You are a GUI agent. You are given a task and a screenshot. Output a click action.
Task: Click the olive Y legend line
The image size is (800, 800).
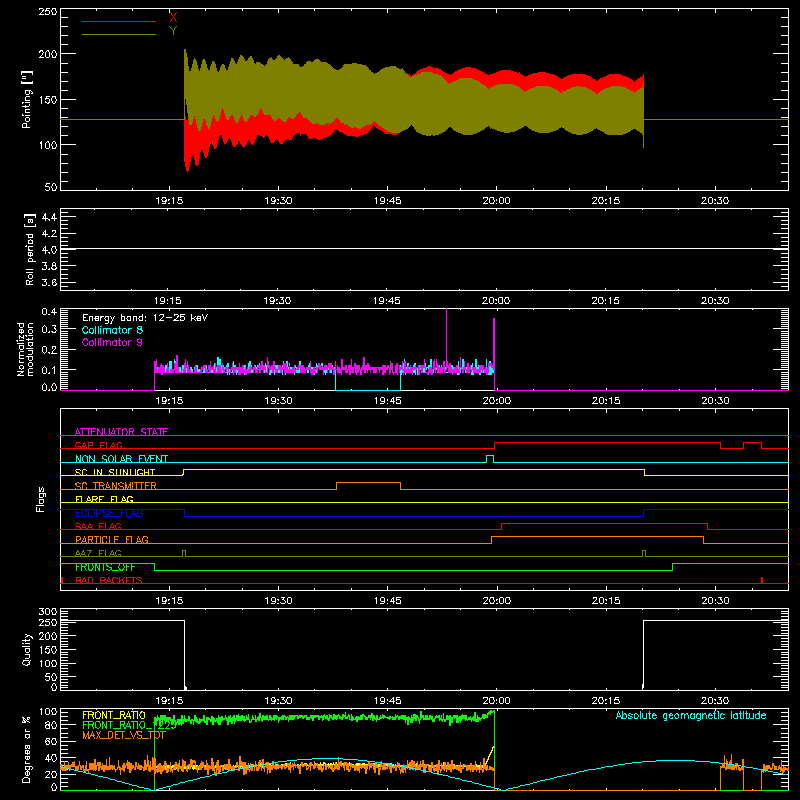point(118,34)
